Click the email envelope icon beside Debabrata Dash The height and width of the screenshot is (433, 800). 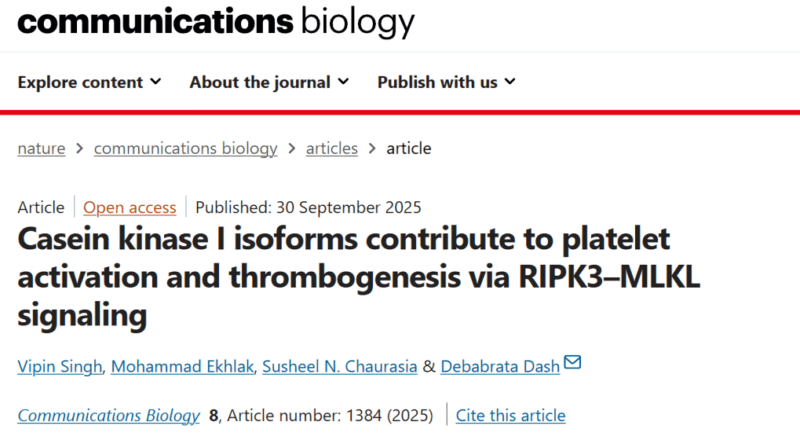[x=574, y=364]
